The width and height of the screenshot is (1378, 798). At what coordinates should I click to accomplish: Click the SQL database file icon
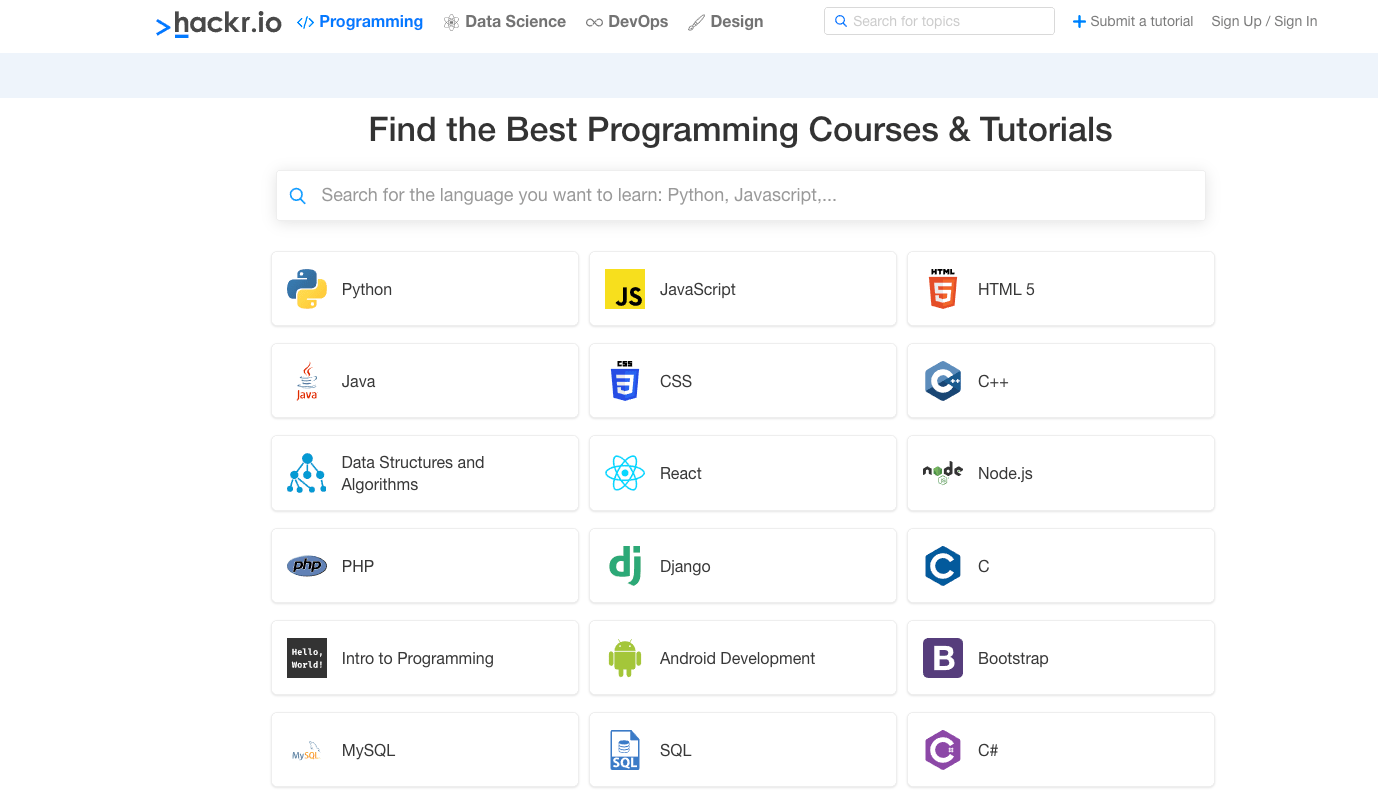pyautogui.click(x=625, y=750)
